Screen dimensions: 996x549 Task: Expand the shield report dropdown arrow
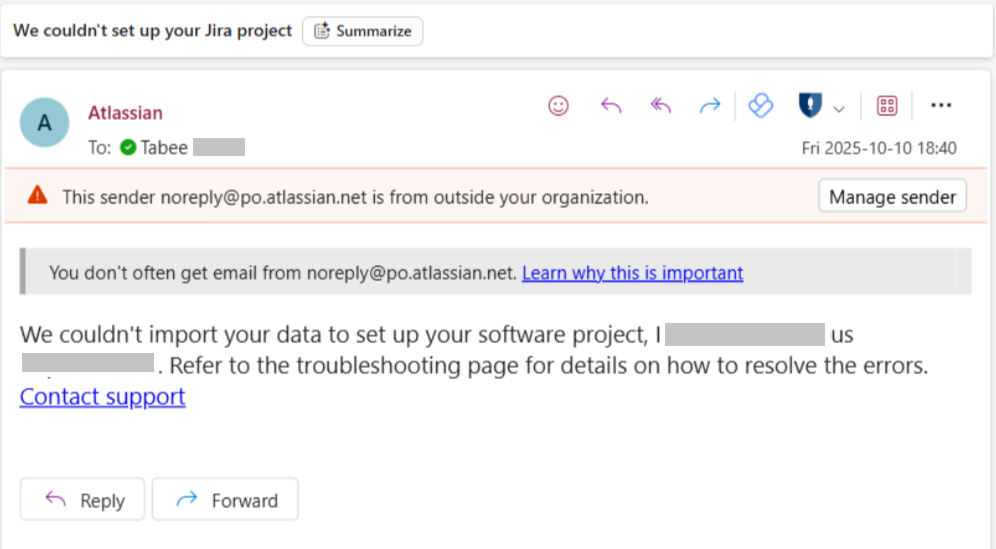pyautogui.click(x=839, y=109)
